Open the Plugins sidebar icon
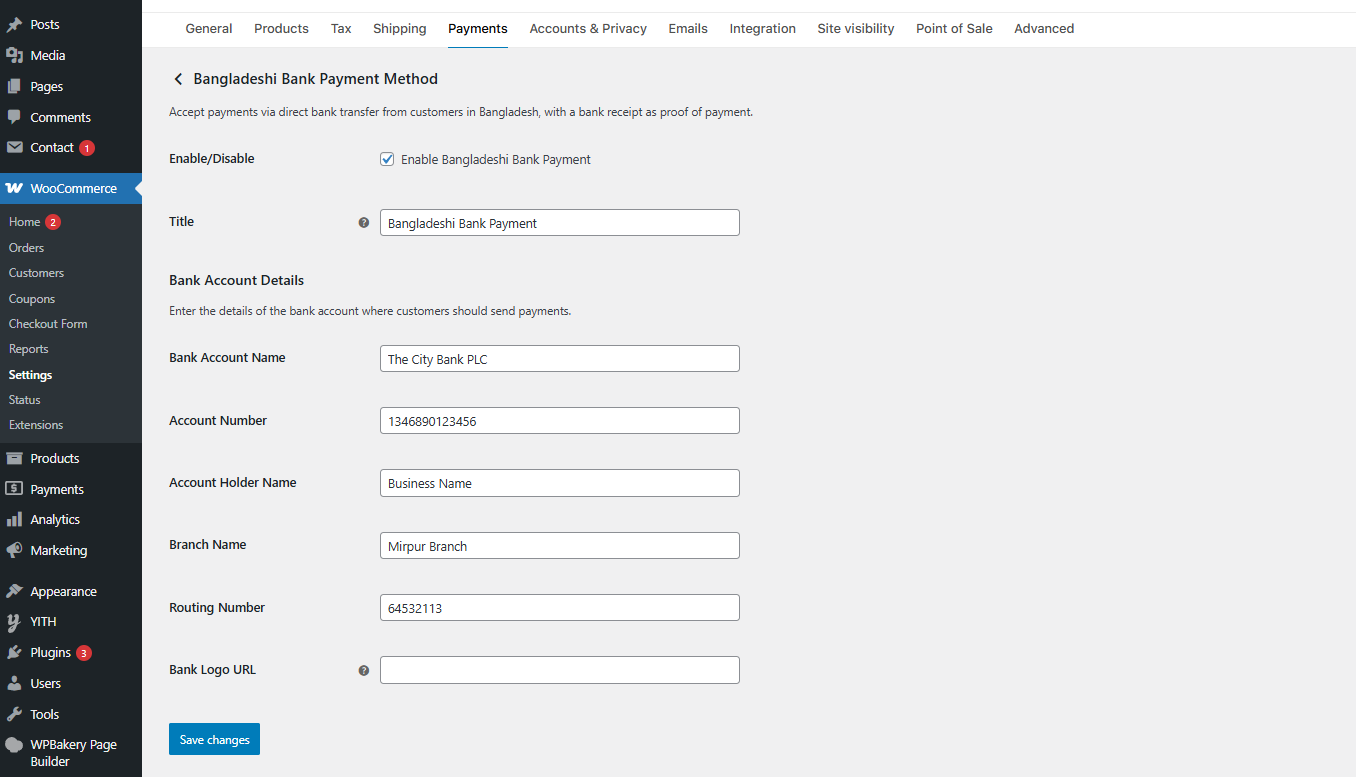This screenshot has height=777, width=1356. [x=14, y=652]
